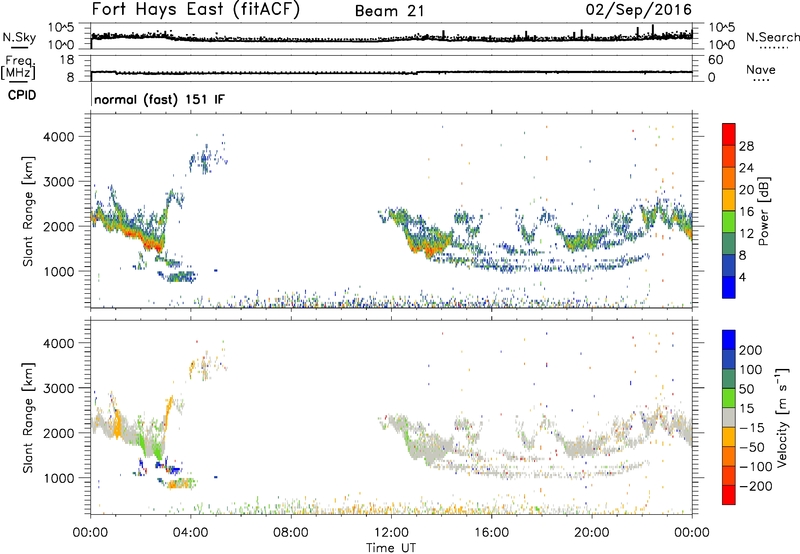Image resolution: width=800 pixels, height=554 pixels.
Task: Click the 'Freq. [MHz]' label
Action: pos(18,67)
